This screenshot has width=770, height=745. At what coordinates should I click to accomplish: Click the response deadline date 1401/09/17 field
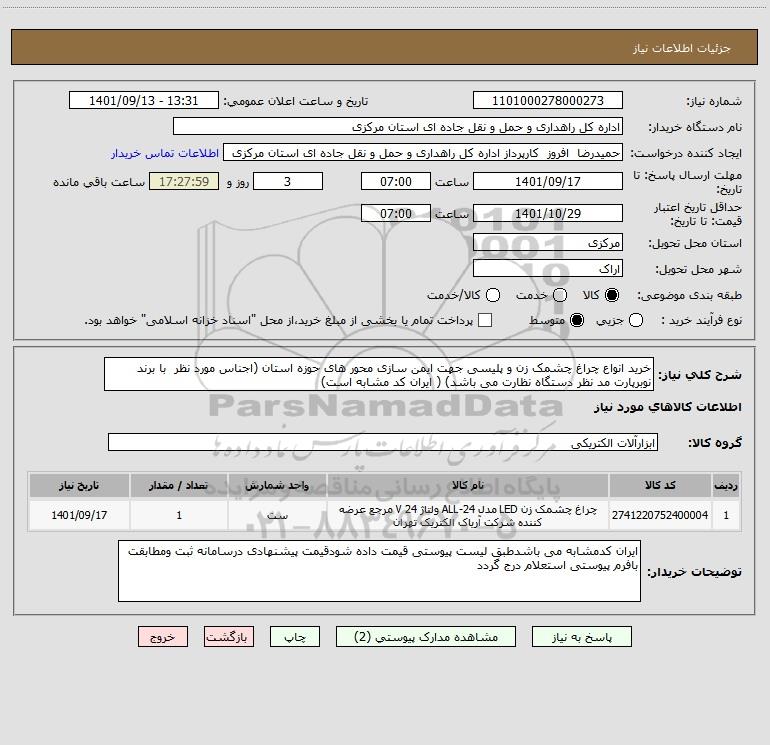pos(548,181)
